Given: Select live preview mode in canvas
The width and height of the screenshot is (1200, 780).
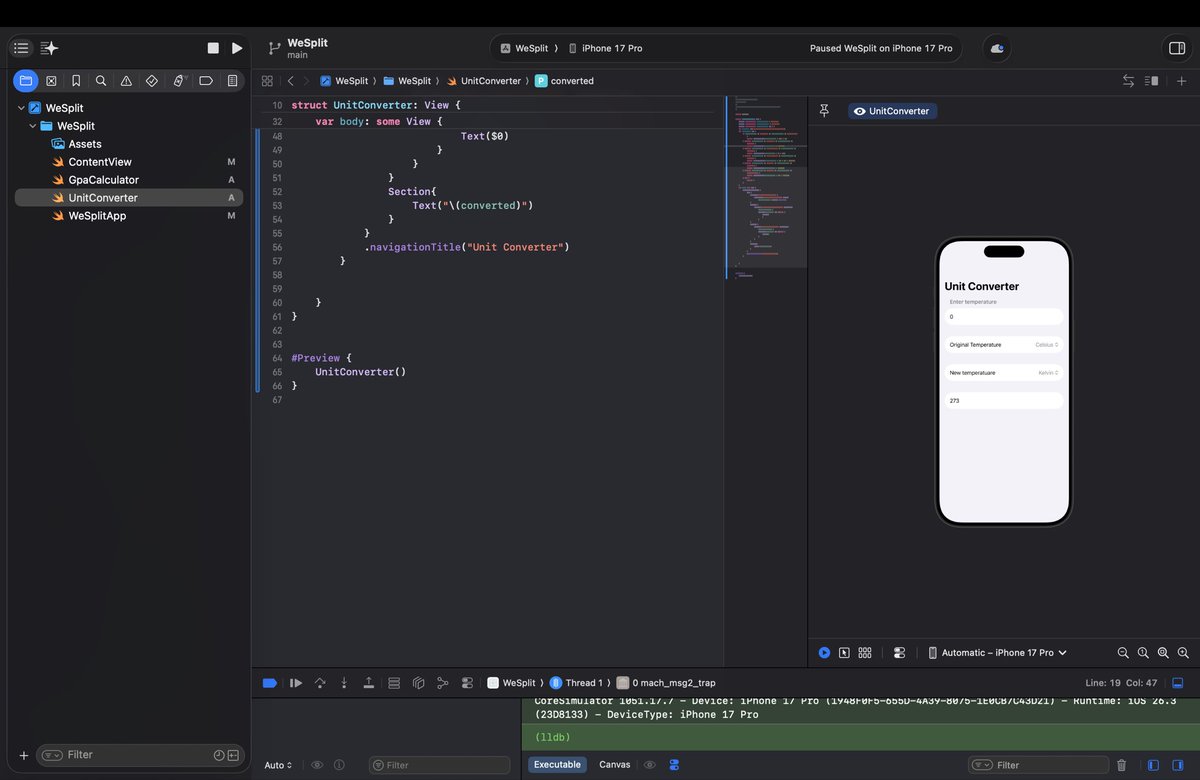Looking at the screenshot, I should click(824, 653).
